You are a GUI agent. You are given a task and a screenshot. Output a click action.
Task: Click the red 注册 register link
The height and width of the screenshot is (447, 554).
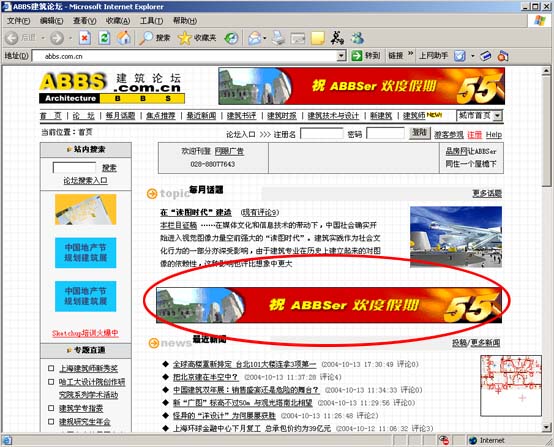pyautogui.click(x=474, y=135)
